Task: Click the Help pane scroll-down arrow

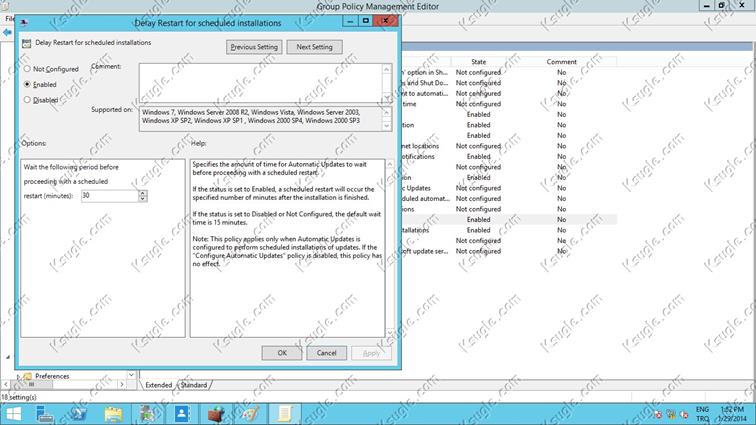Action: click(x=390, y=332)
